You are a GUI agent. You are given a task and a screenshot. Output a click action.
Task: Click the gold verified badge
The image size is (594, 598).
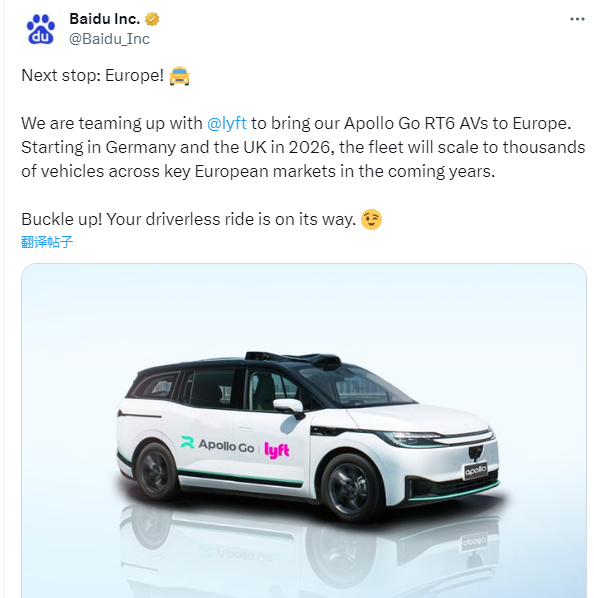pos(152,19)
